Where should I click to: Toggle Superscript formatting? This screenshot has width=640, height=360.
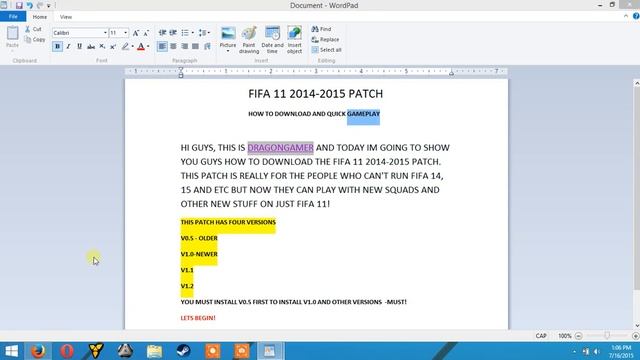point(113,47)
